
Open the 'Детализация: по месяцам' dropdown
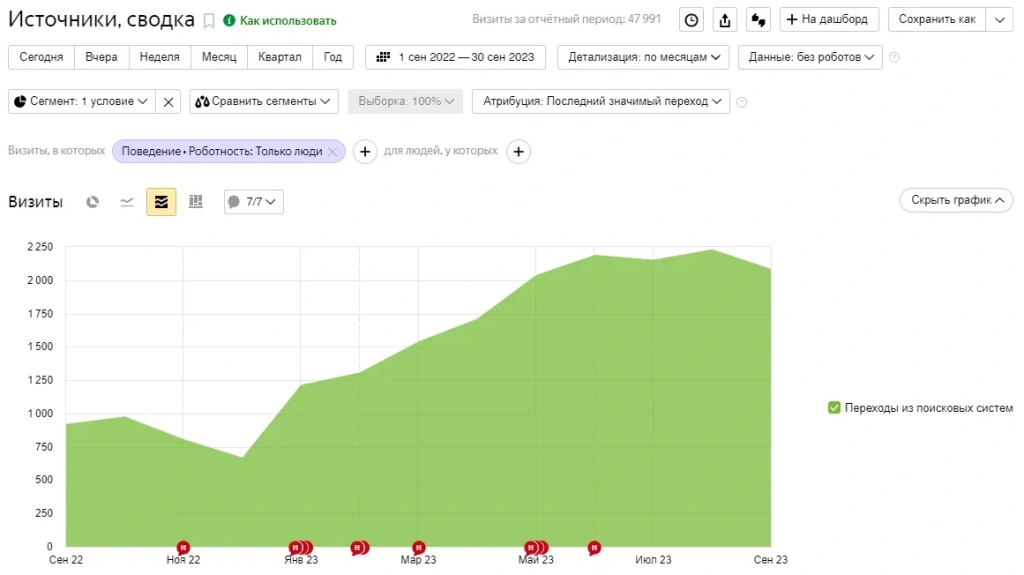[x=643, y=57]
